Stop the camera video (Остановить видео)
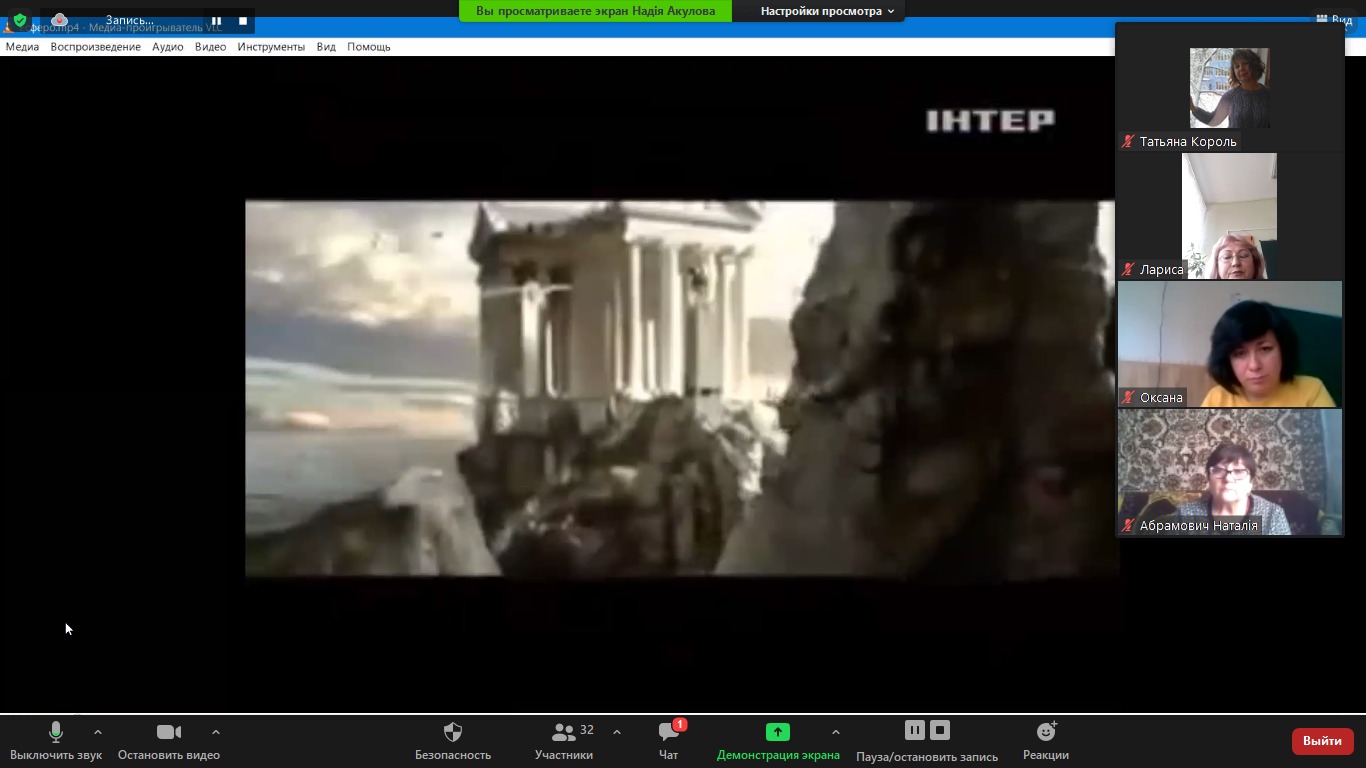 click(x=169, y=732)
